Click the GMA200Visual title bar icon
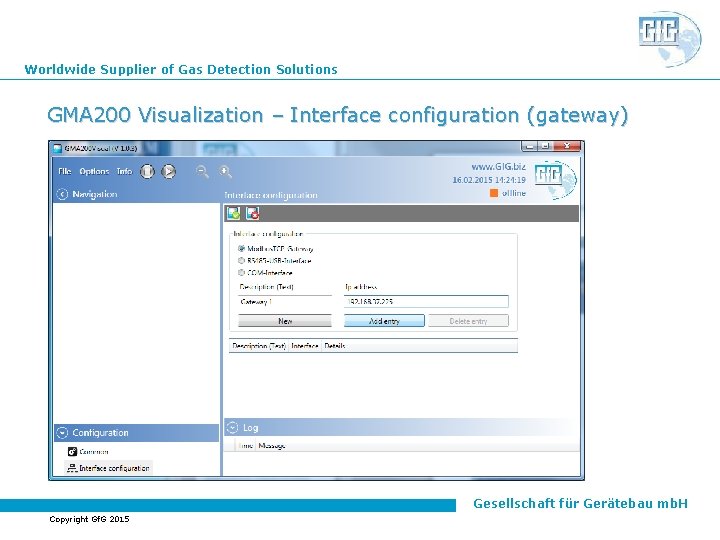This screenshot has height=540, width=720. (57, 148)
